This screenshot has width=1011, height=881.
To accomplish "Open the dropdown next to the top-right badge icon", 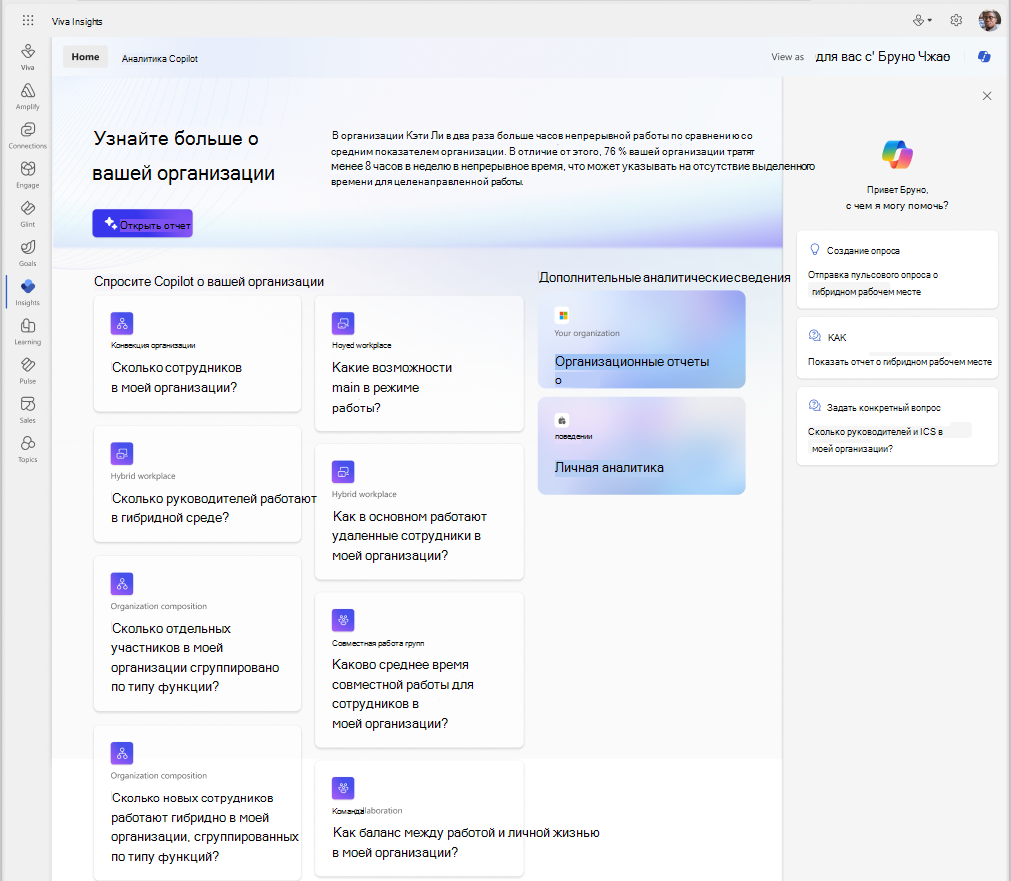I will point(930,21).
